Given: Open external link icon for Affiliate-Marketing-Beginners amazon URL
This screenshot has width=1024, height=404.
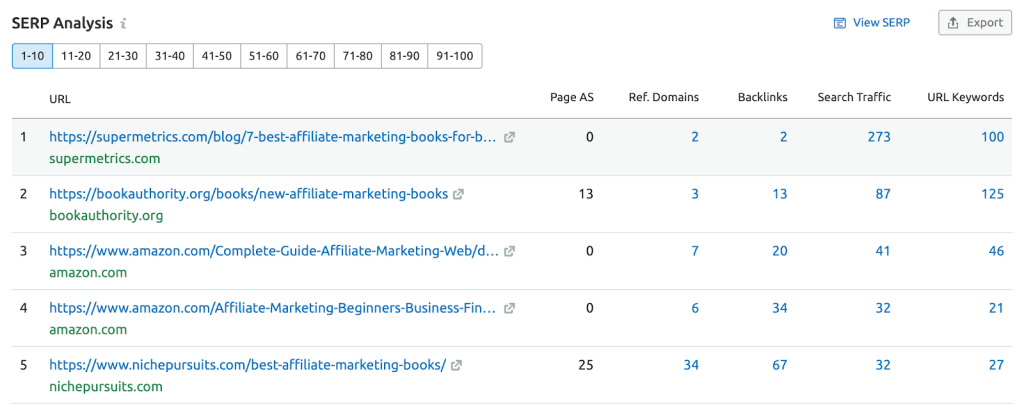Looking at the screenshot, I should 509,308.
